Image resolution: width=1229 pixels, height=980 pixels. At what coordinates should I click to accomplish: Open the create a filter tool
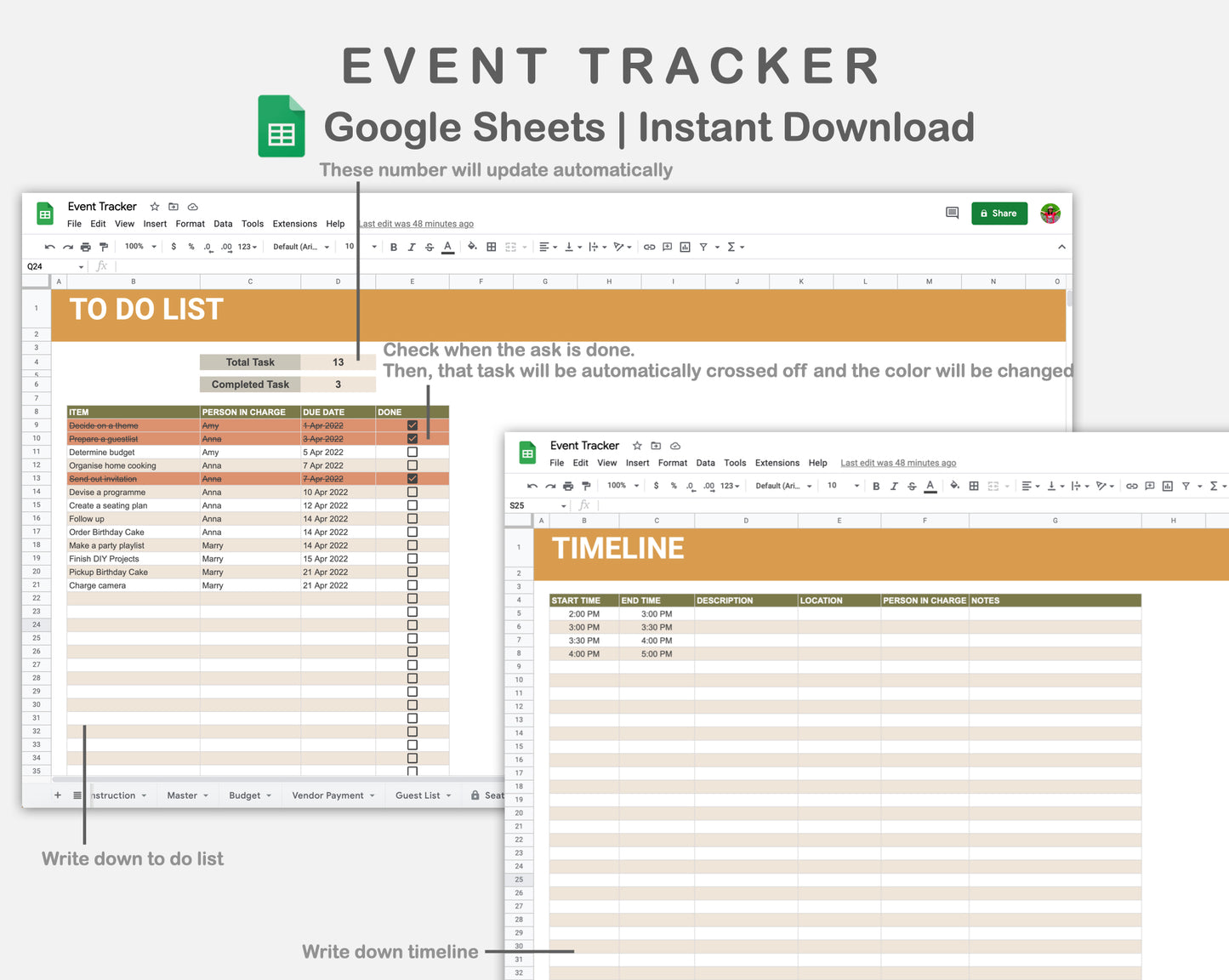coord(703,247)
